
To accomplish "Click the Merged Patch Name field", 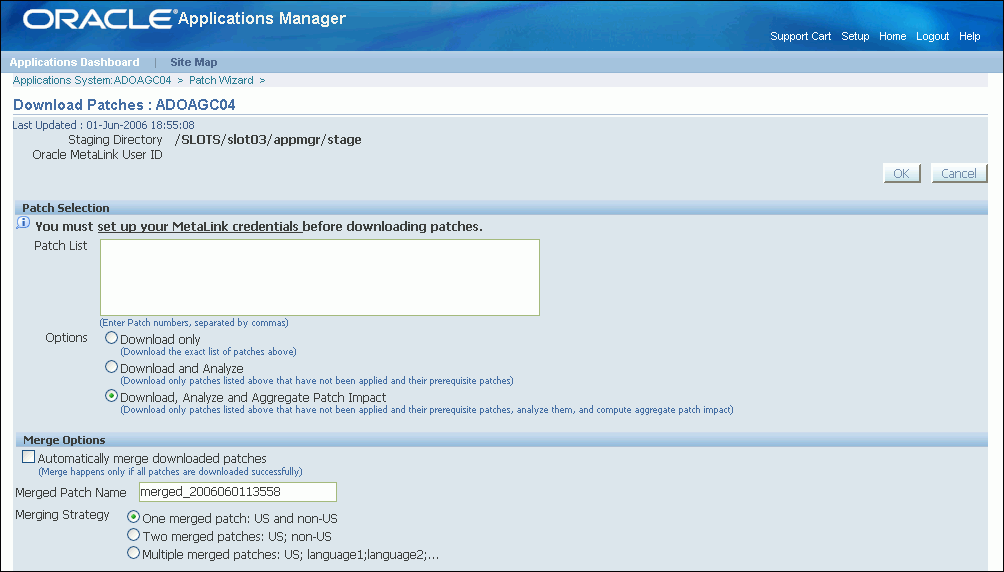I will coord(238,492).
